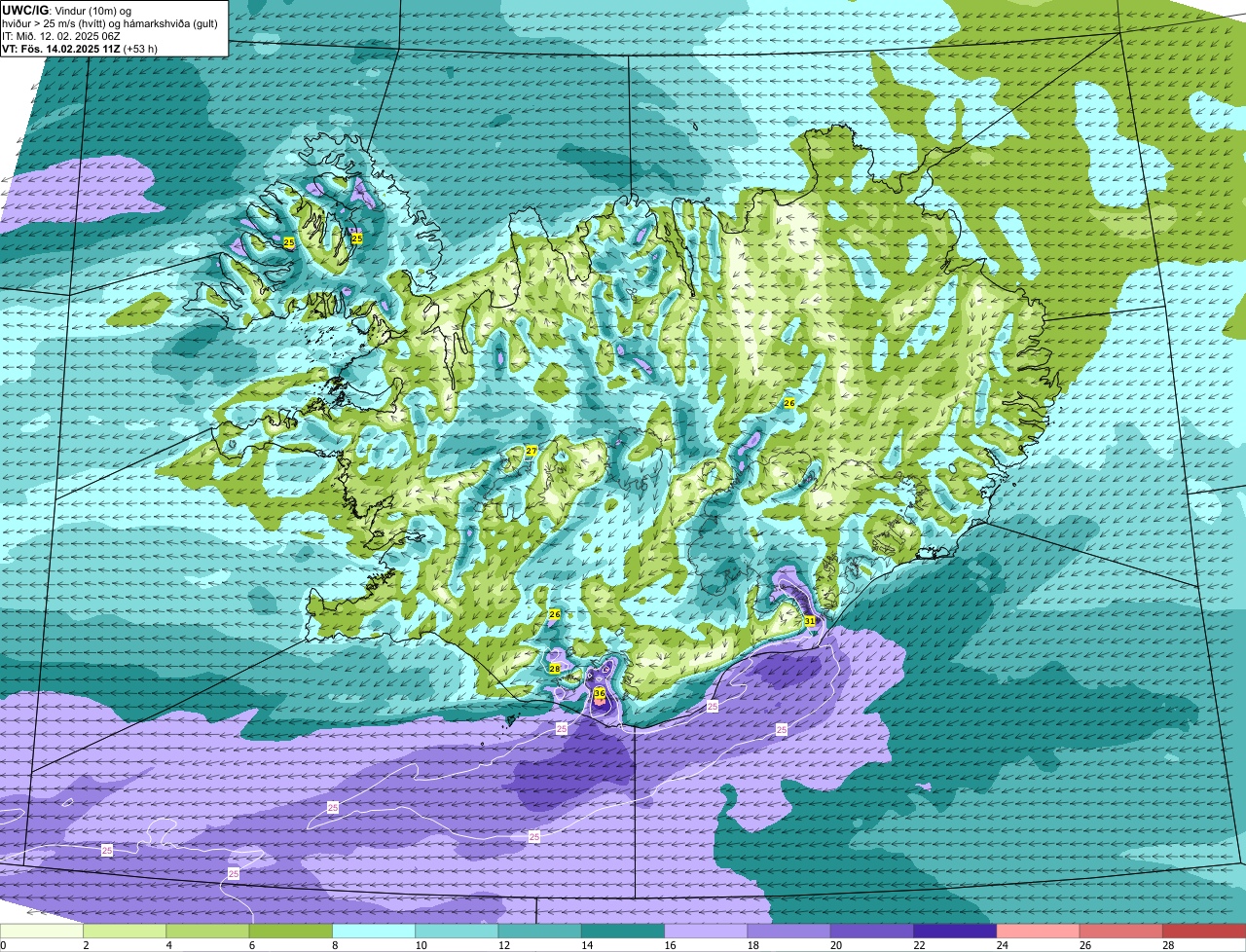The height and width of the screenshot is (952, 1246).
Task: Click the medium teal 12–14 legend swatch
Action: pos(540,931)
